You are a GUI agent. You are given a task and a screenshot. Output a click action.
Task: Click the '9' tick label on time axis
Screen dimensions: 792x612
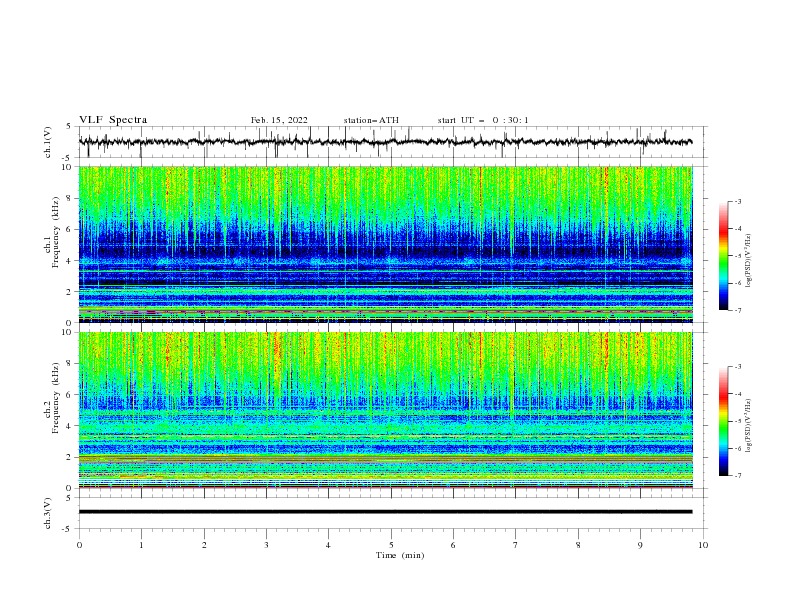tap(640, 545)
